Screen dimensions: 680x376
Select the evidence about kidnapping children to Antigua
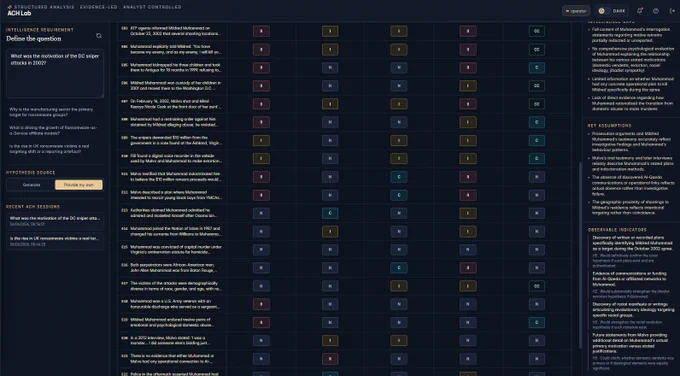coord(172,68)
